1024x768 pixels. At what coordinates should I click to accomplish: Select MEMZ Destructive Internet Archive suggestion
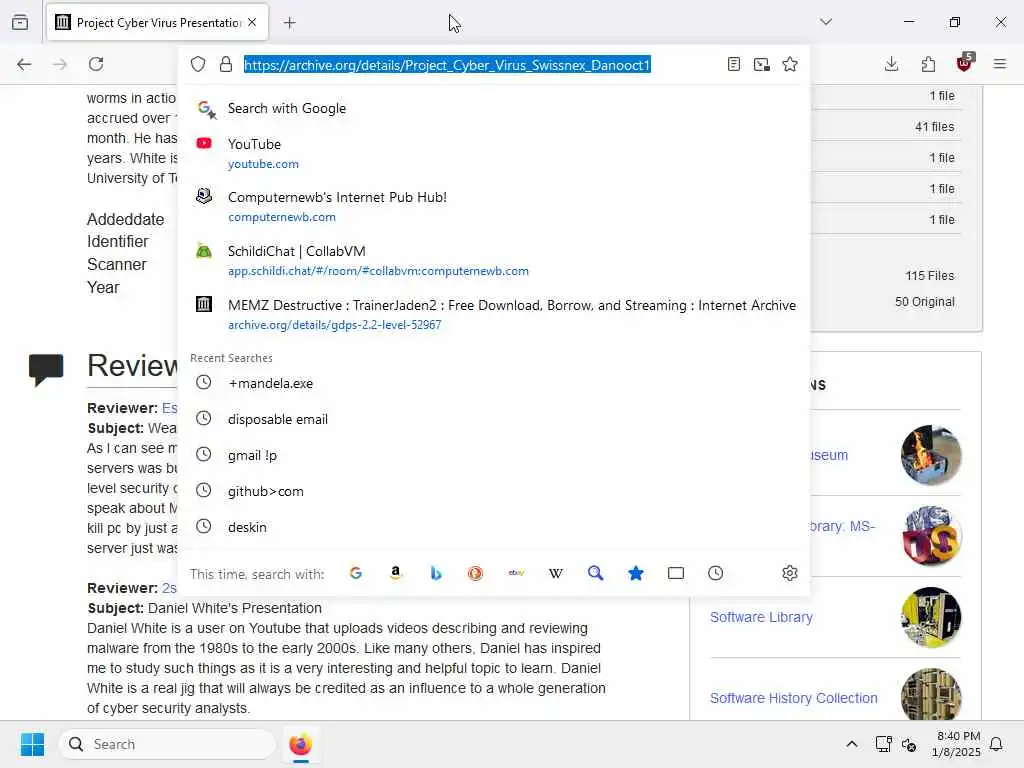(x=494, y=314)
